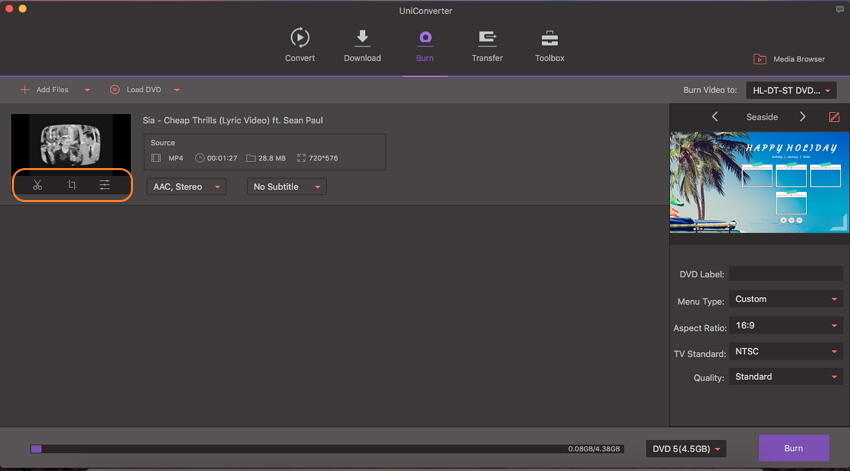This screenshot has height=471, width=850.
Task: Open the DVD 5(4.5GB) disc type dropdown
Action: click(686, 449)
